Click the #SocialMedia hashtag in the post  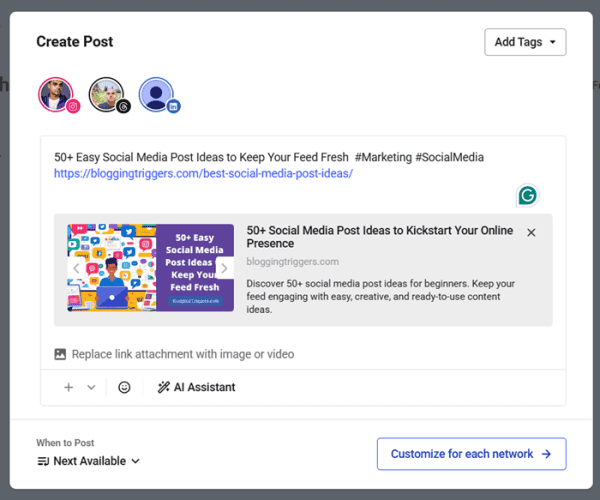(x=449, y=157)
